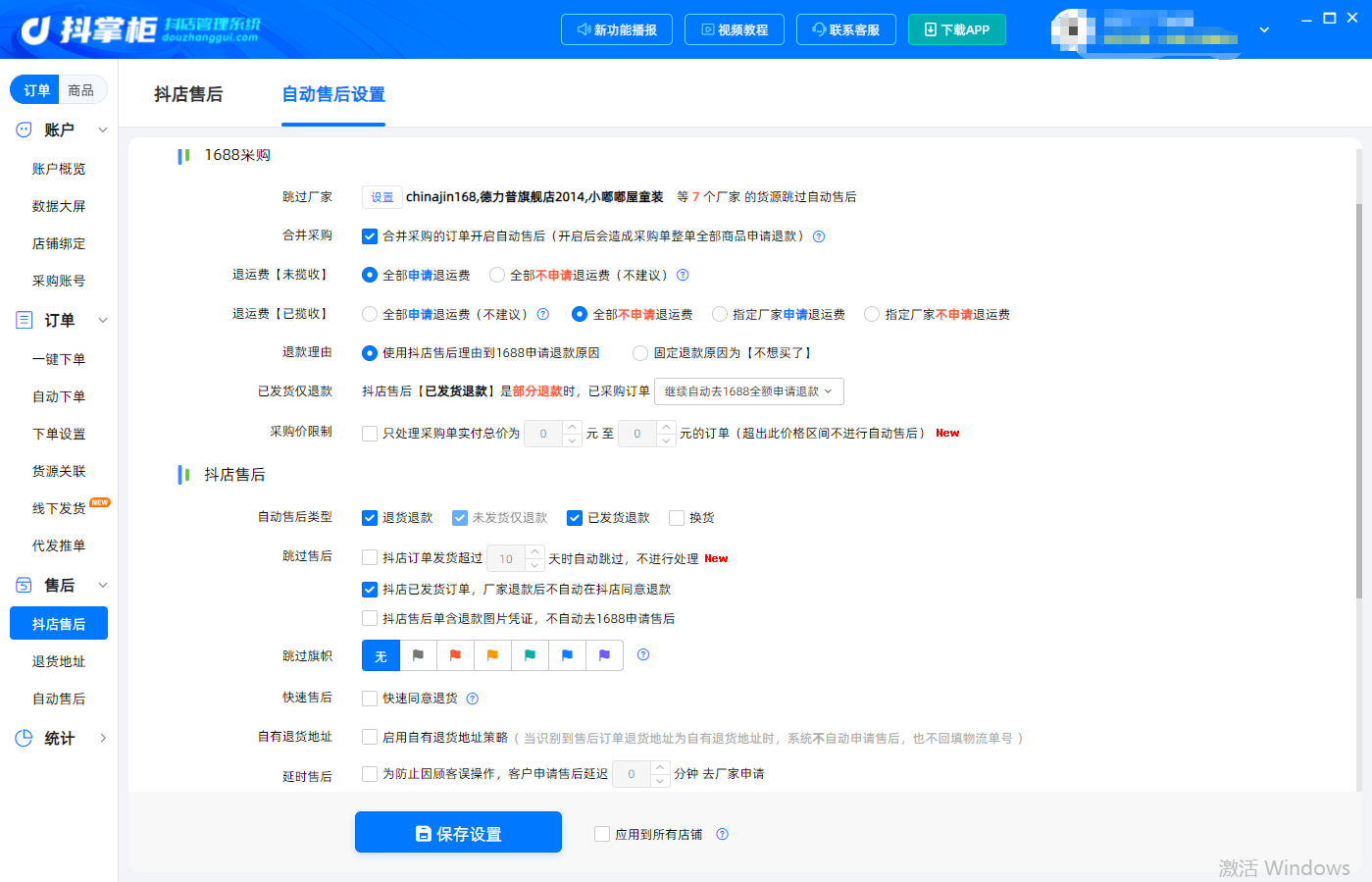
Task: Click help icon beside 合并采购 description
Action: (819, 236)
